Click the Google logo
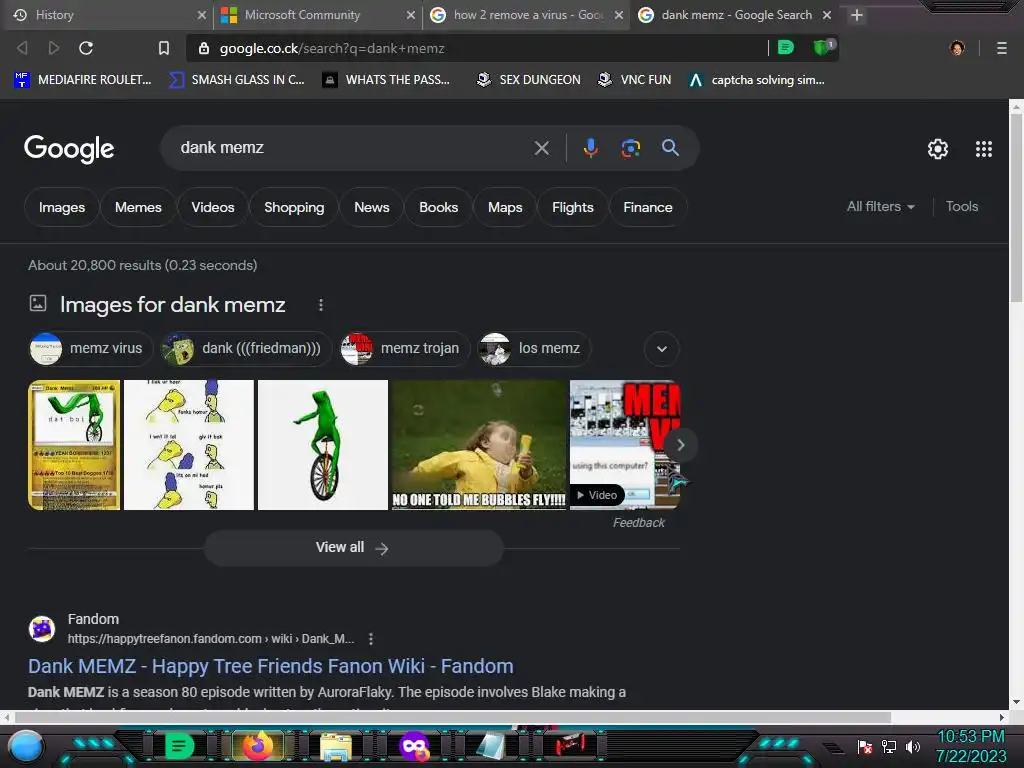The height and width of the screenshot is (768, 1024). click(x=69, y=149)
